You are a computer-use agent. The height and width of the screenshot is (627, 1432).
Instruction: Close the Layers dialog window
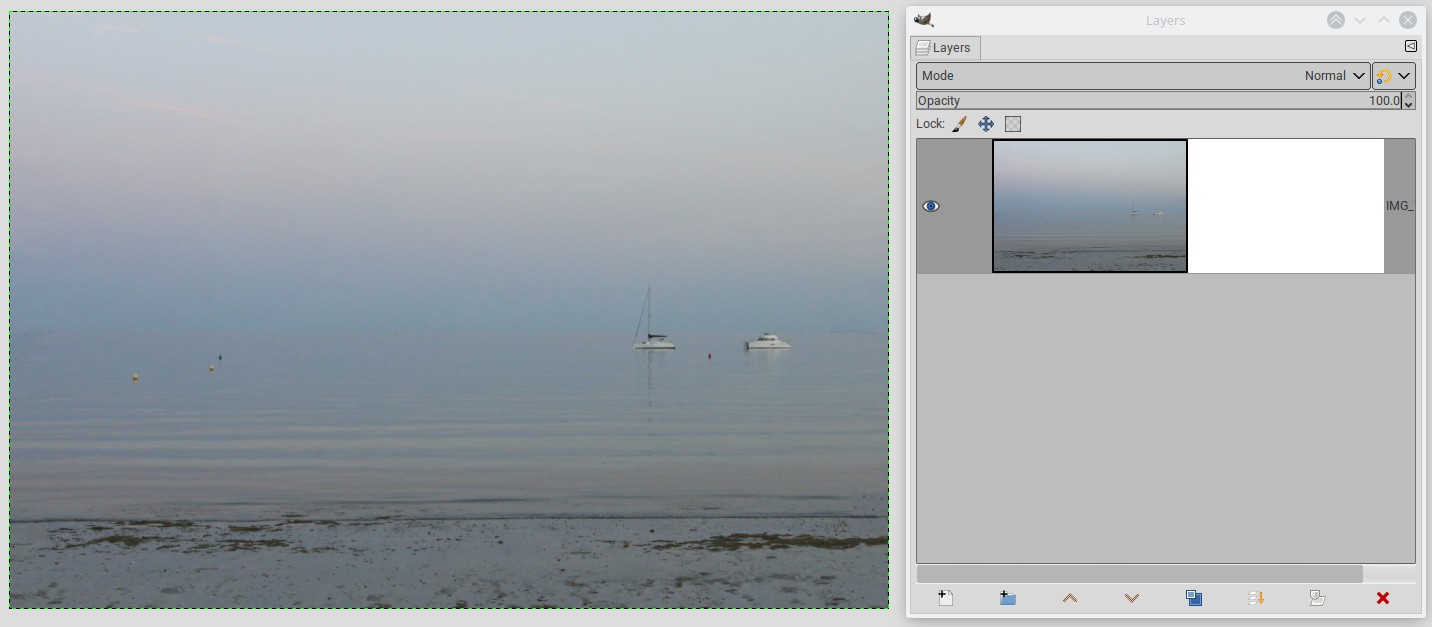[1408, 20]
